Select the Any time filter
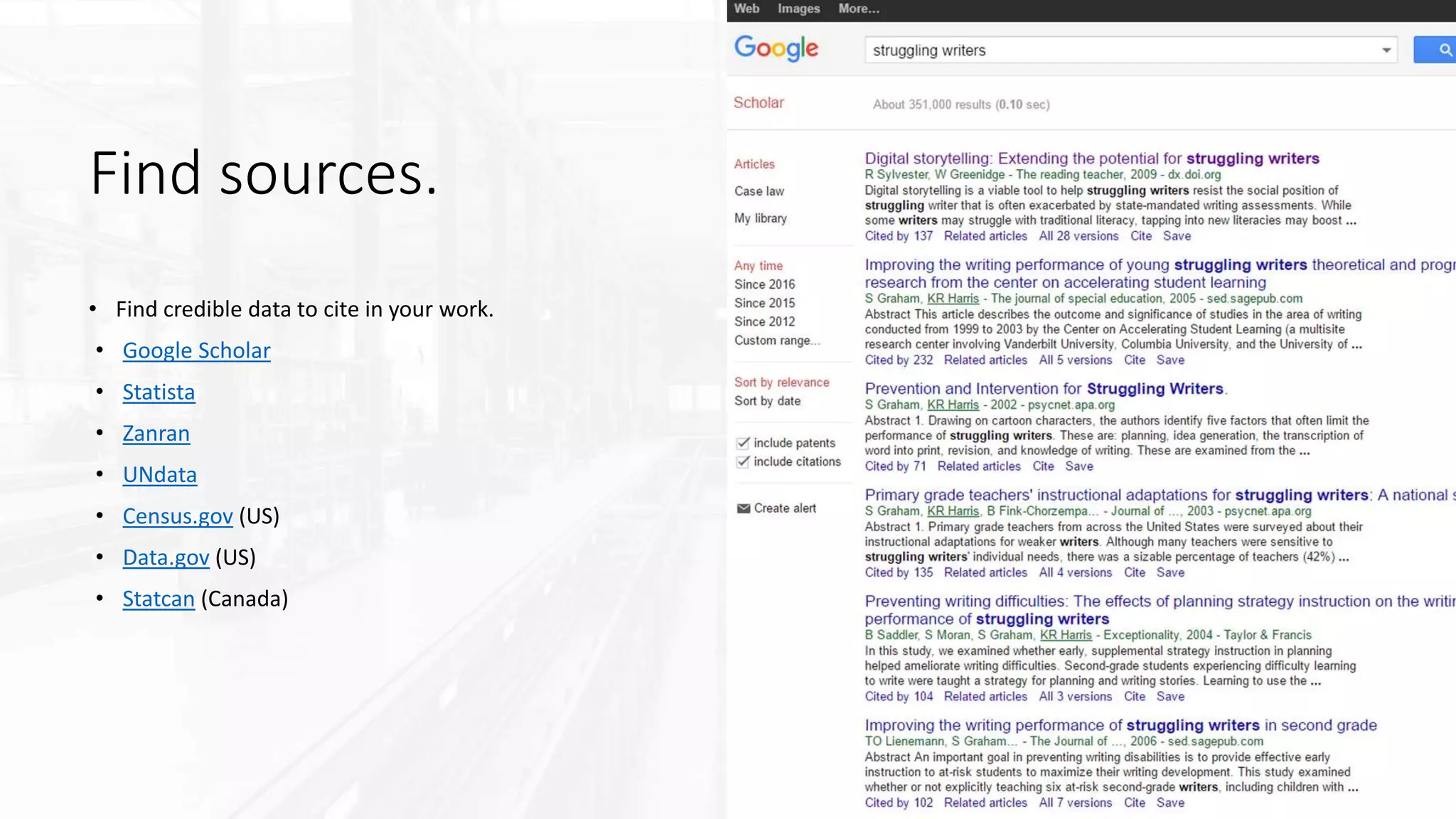 759,266
